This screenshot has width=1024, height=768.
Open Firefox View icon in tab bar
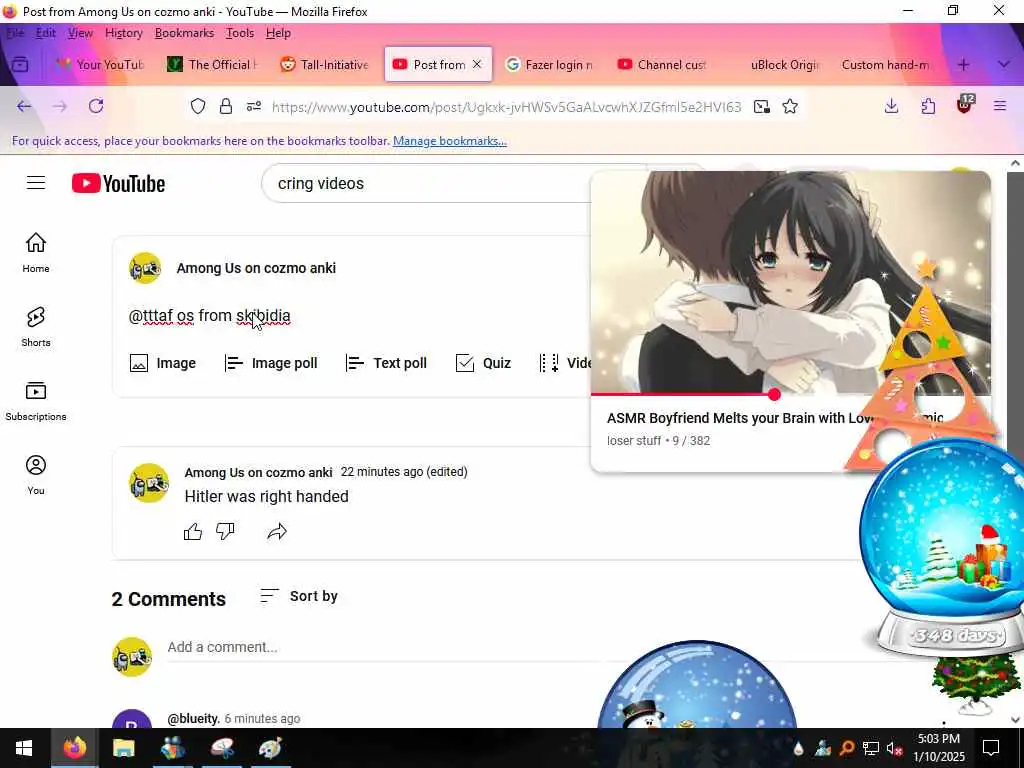point(20,64)
